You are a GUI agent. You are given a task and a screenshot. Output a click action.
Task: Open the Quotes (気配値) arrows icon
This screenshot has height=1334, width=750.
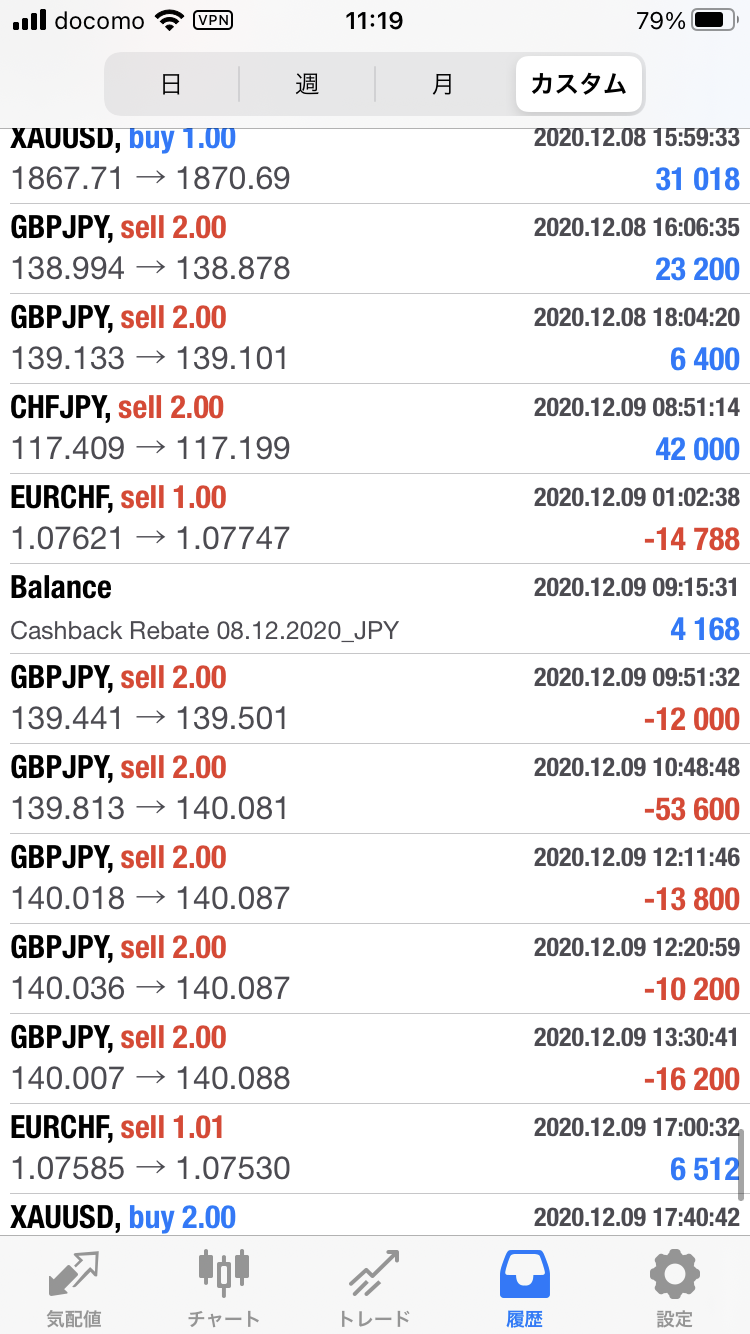[x=74, y=1274]
